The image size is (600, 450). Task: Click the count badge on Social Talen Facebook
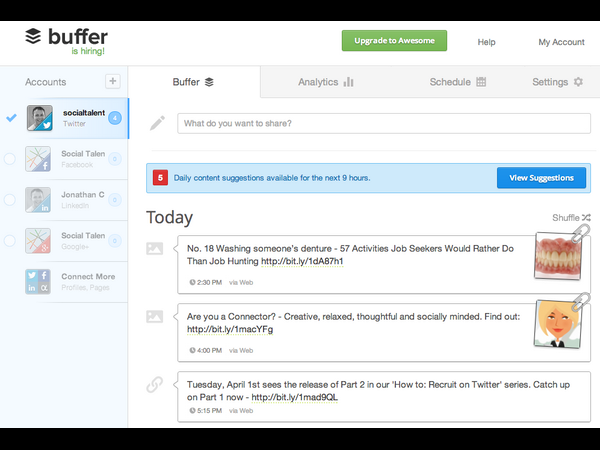115,159
